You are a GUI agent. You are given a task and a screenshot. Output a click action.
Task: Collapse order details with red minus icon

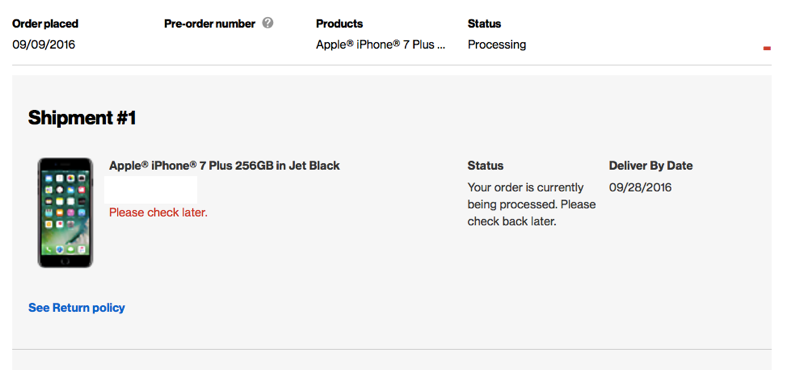(x=766, y=48)
